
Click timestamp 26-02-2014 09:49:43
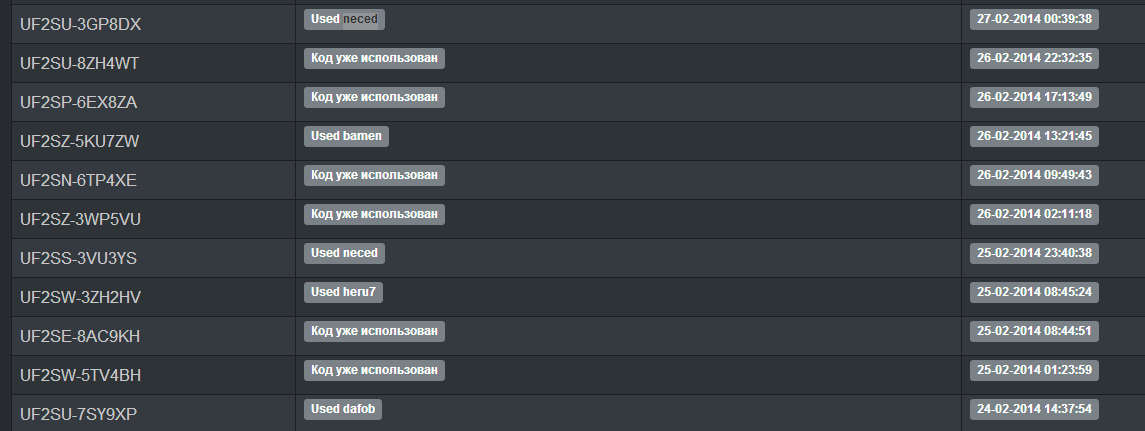[x=1034, y=175]
